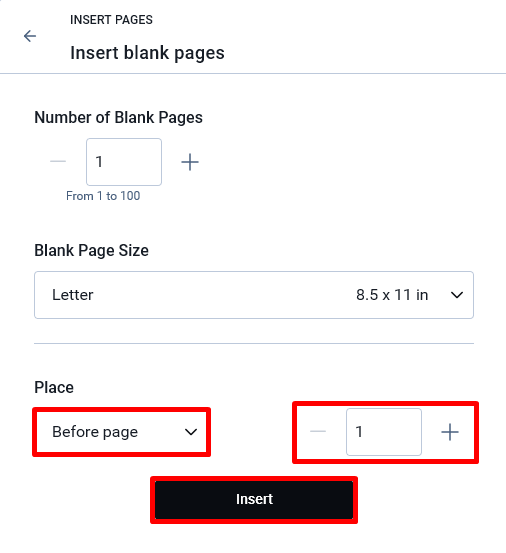The width and height of the screenshot is (506, 553).
Task: Increase the number of blank pages
Action: tap(190, 162)
